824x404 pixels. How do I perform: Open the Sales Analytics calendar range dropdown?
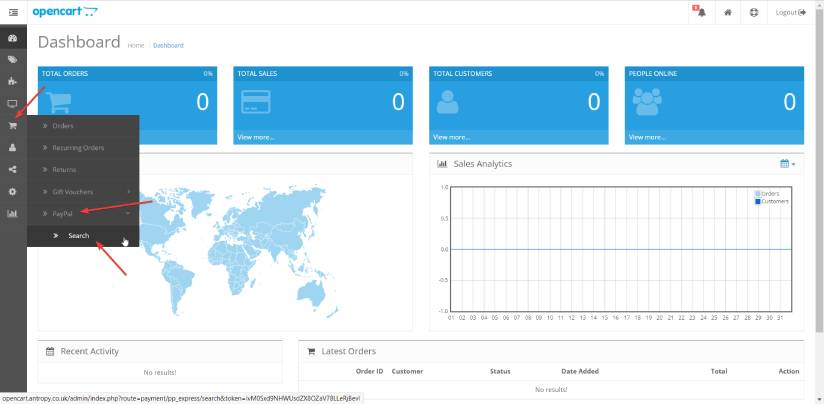[787, 164]
